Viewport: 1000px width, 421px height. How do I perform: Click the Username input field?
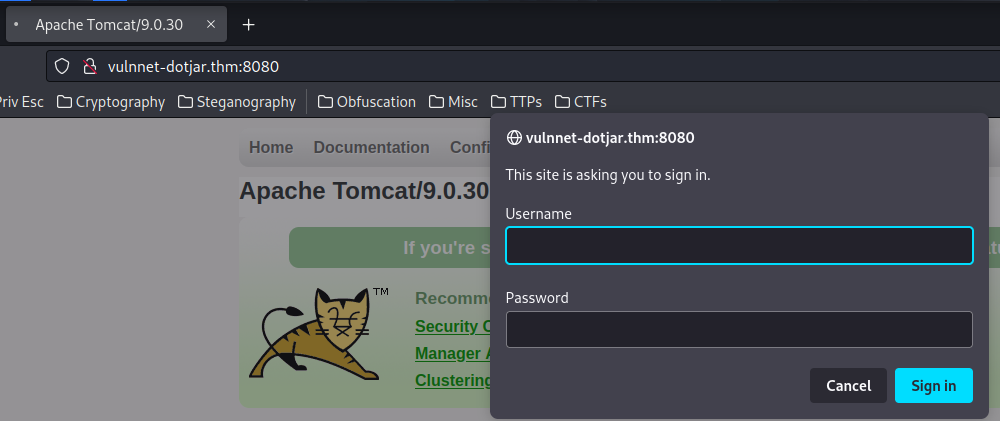pyautogui.click(x=739, y=246)
